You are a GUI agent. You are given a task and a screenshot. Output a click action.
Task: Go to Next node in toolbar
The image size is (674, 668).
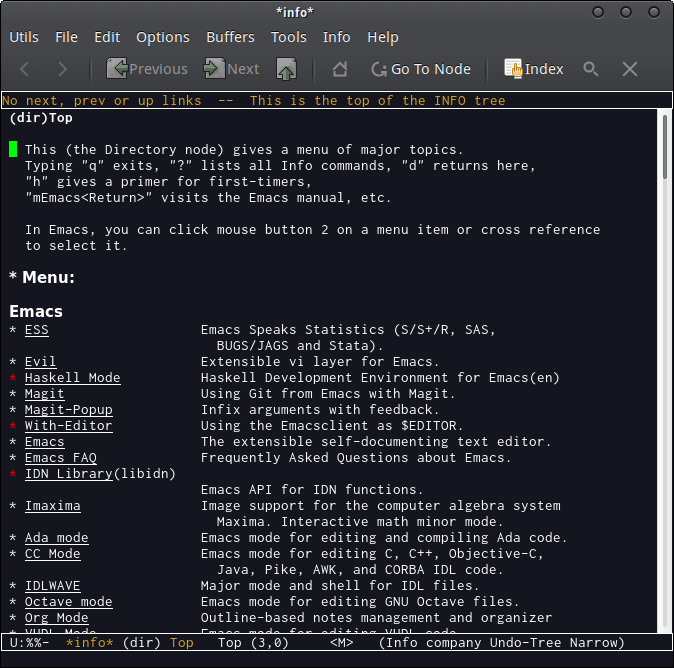pos(232,69)
